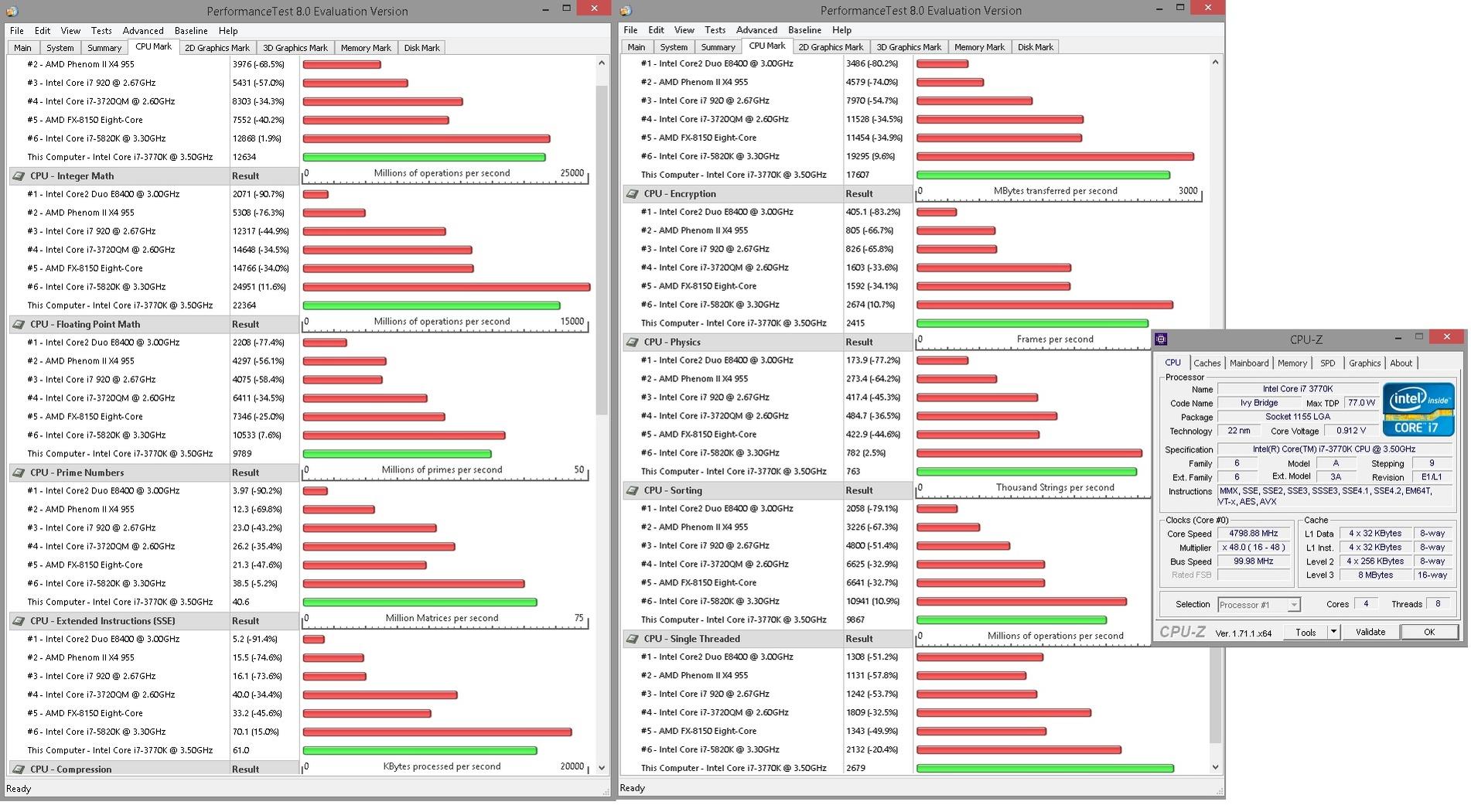Open Caches tab in CPU-Z
Image resolution: width=1471 pixels, height=812 pixels.
pyautogui.click(x=1206, y=363)
